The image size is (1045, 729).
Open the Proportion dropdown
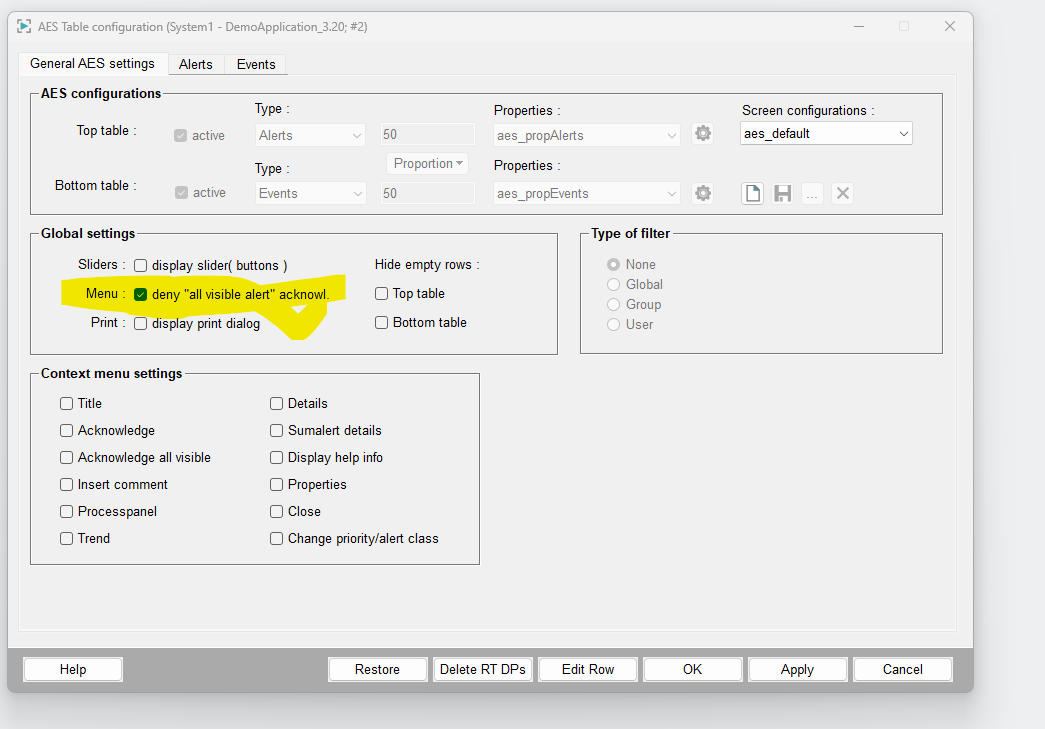[x=428, y=163]
